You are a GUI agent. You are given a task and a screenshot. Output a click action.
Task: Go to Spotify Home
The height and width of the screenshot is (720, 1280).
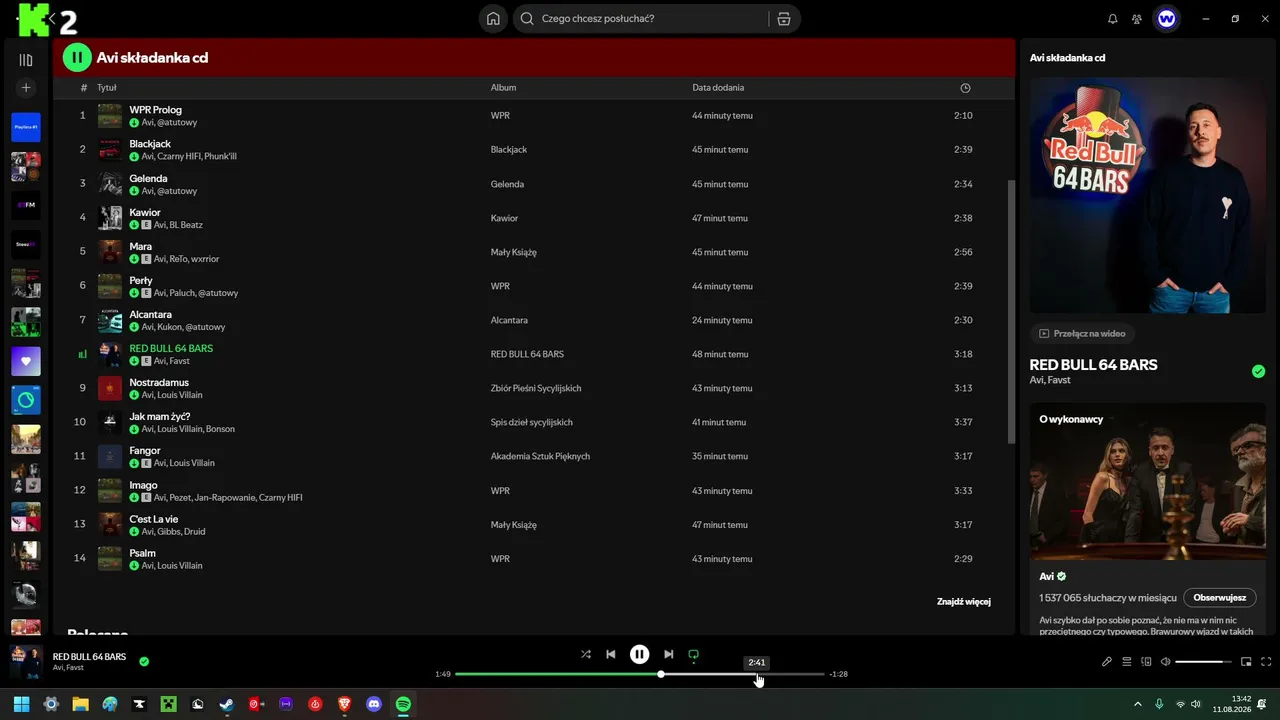493,19
